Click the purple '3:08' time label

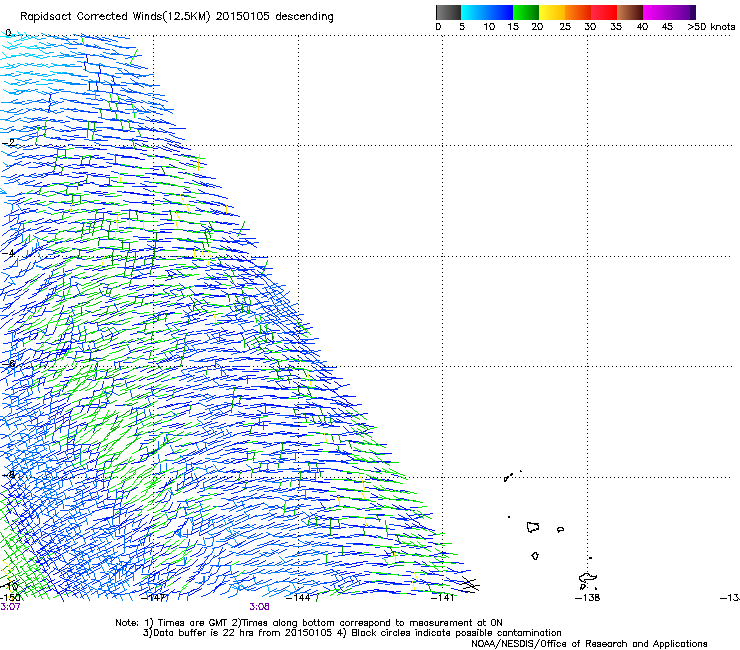coord(260,607)
